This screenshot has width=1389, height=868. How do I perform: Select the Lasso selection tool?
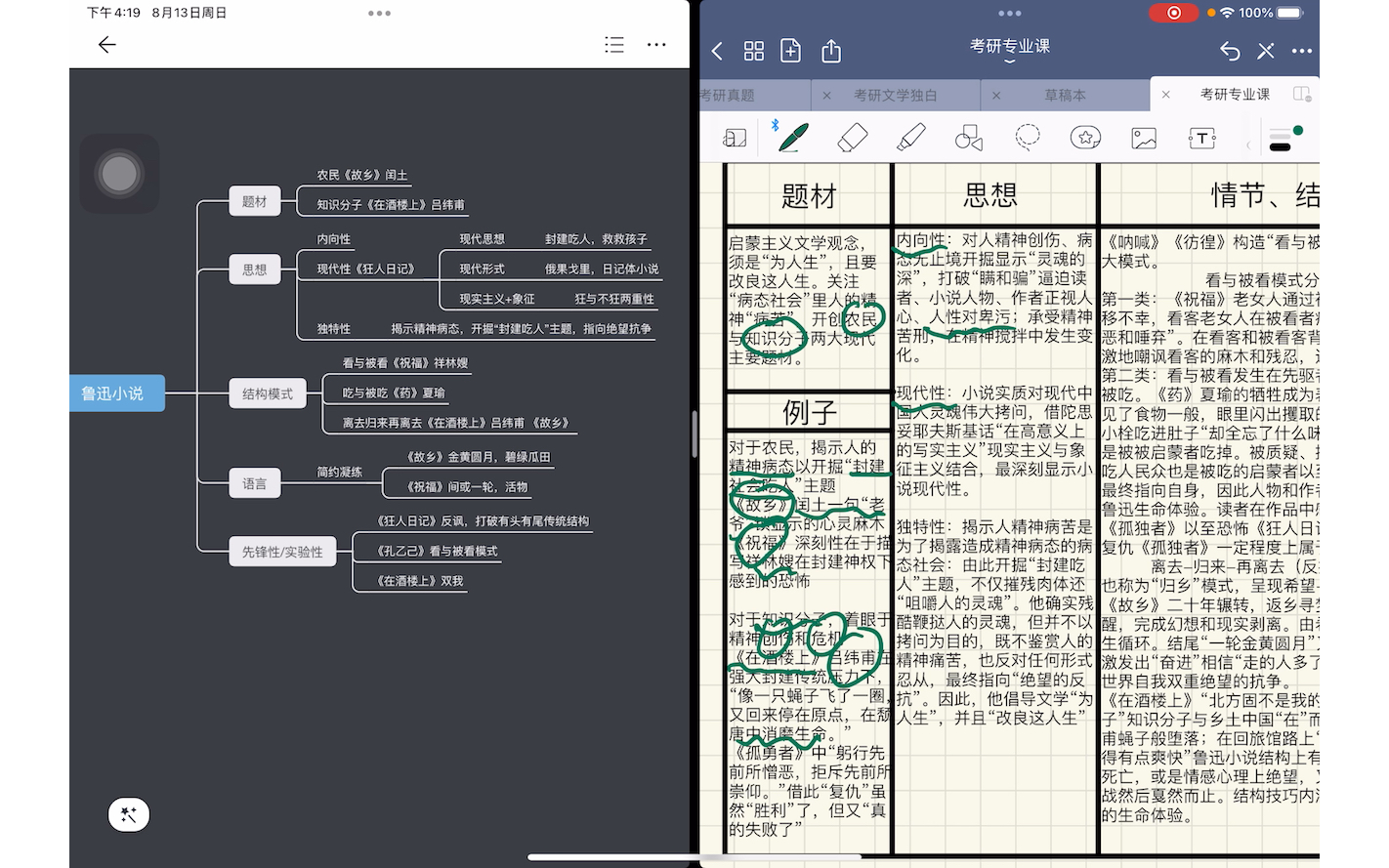click(x=1028, y=137)
